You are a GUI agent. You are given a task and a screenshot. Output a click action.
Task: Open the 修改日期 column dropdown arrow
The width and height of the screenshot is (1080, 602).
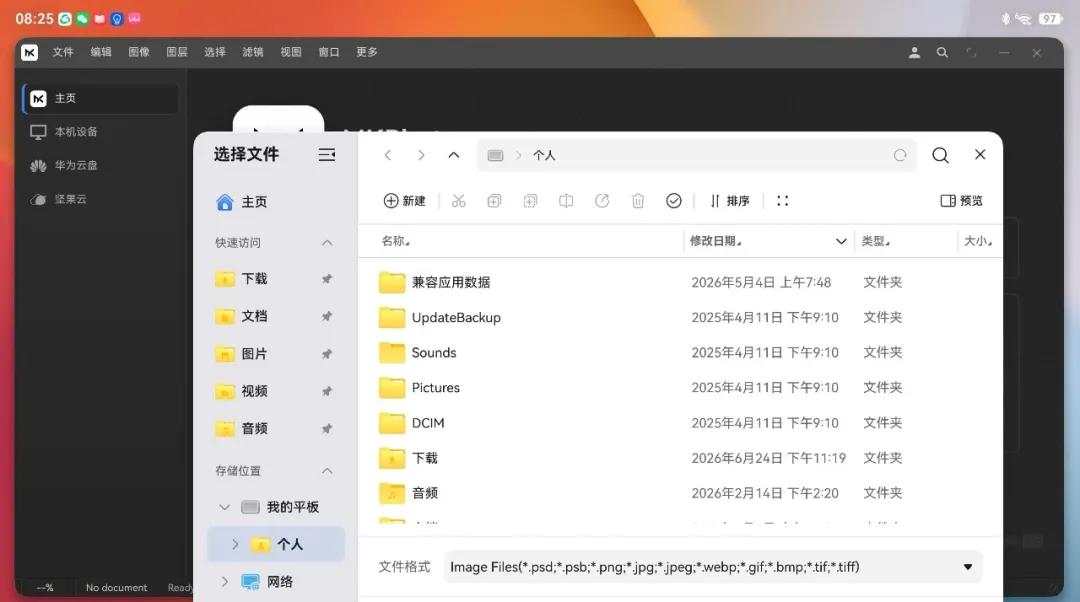(841, 241)
